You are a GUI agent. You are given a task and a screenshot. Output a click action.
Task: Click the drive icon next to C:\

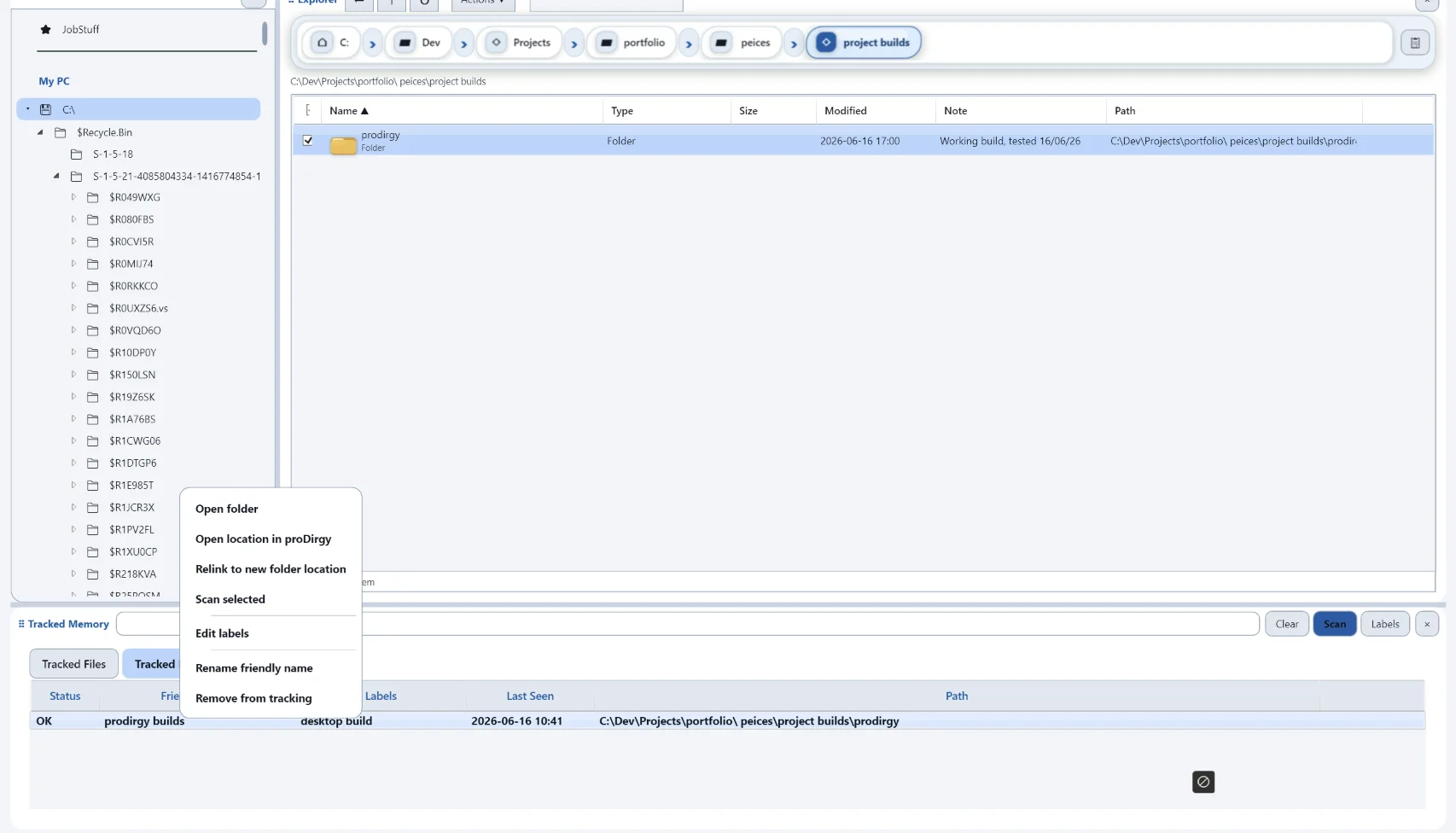pyautogui.click(x=46, y=109)
